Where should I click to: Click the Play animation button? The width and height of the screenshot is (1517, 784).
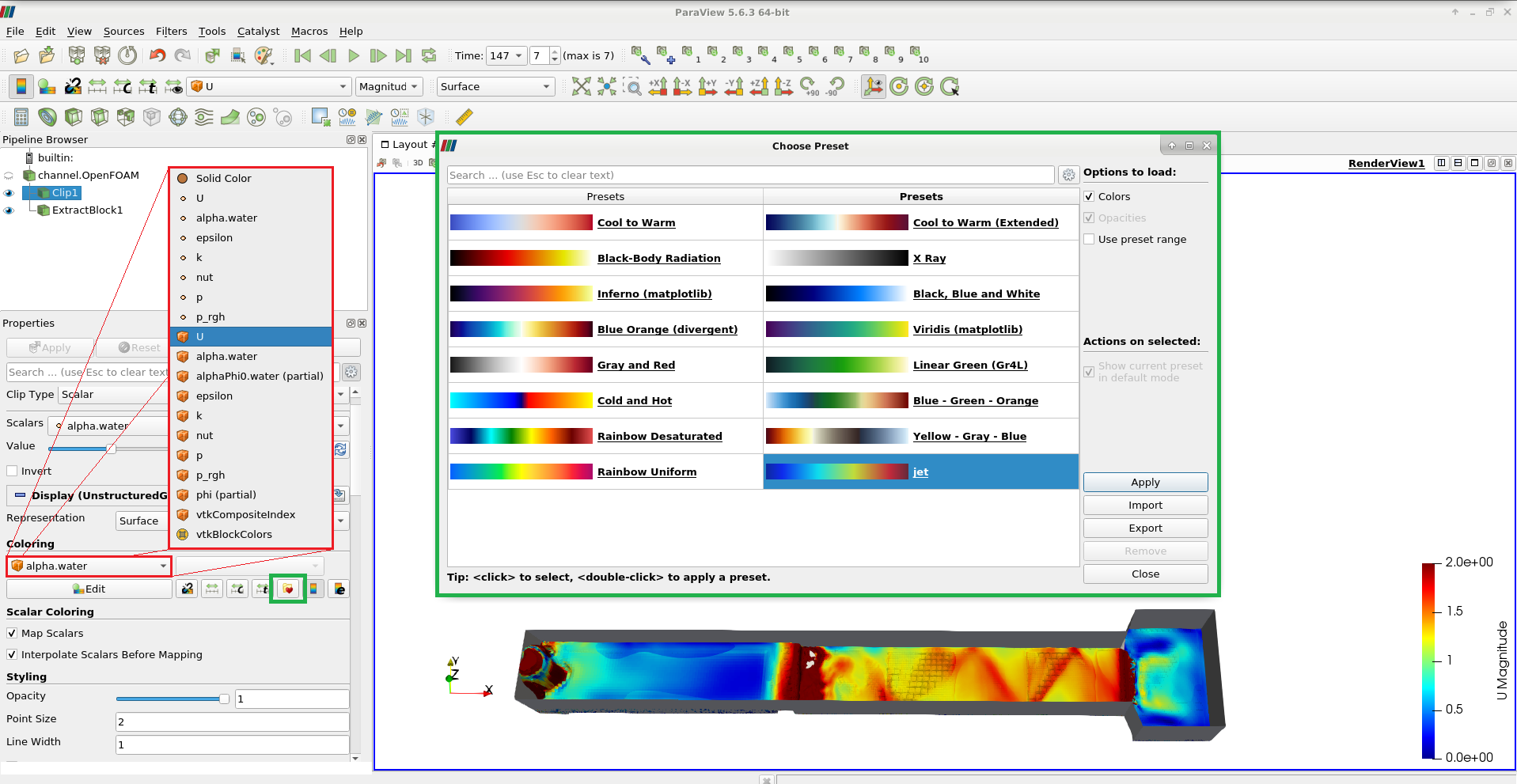pyautogui.click(x=354, y=55)
